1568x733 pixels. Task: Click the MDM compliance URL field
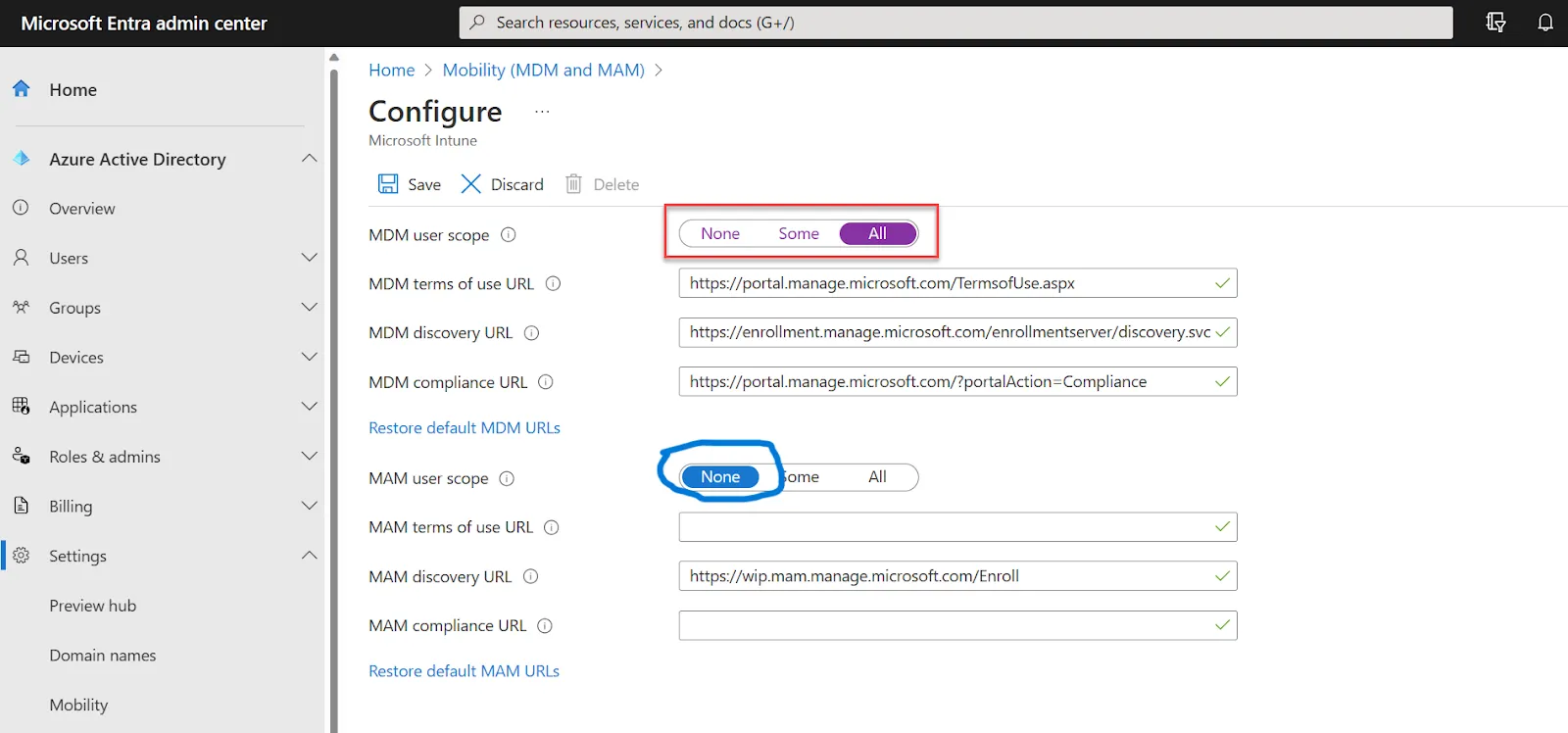coord(957,381)
